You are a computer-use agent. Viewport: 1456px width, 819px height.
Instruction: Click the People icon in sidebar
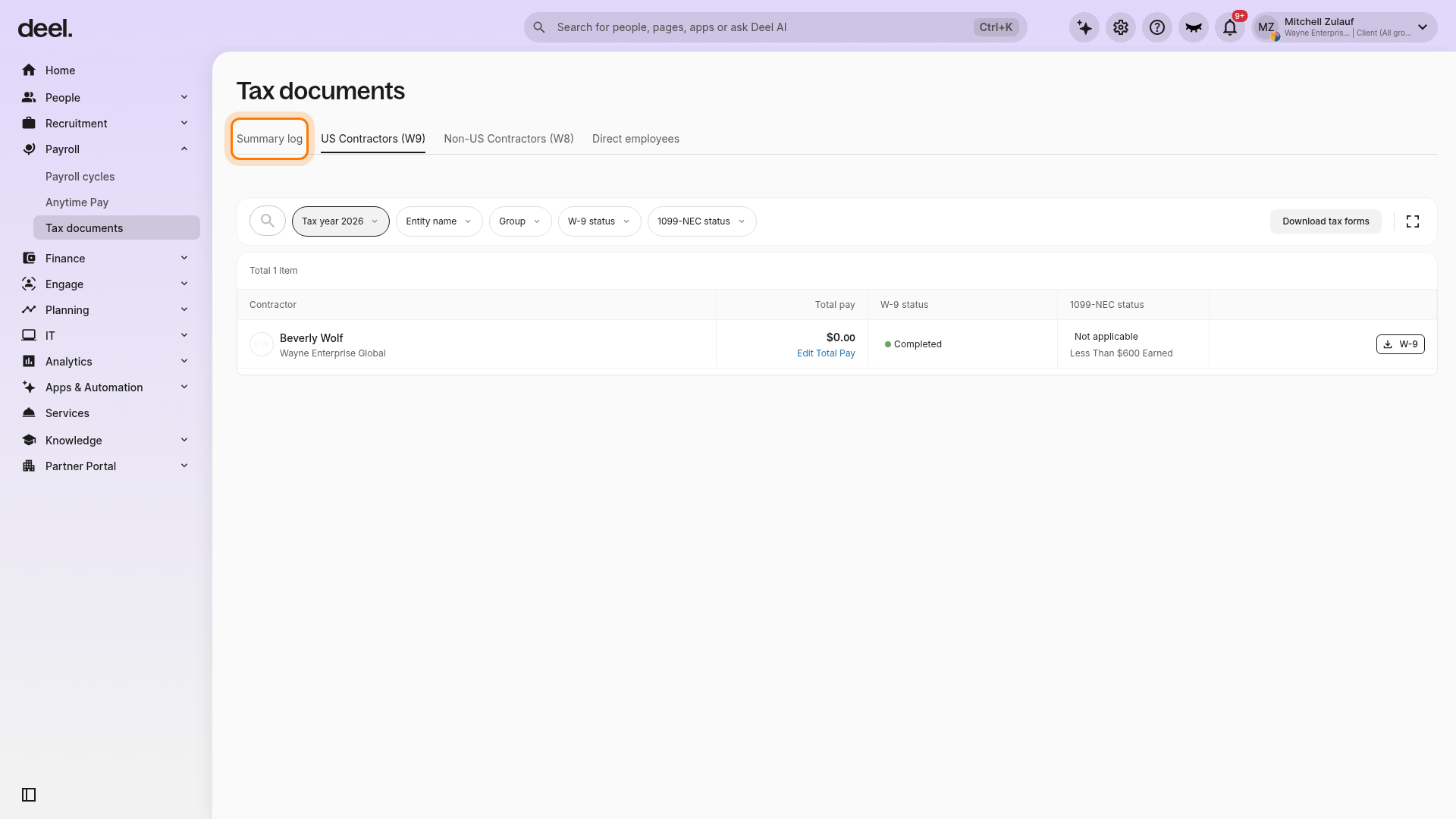(29, 97)
